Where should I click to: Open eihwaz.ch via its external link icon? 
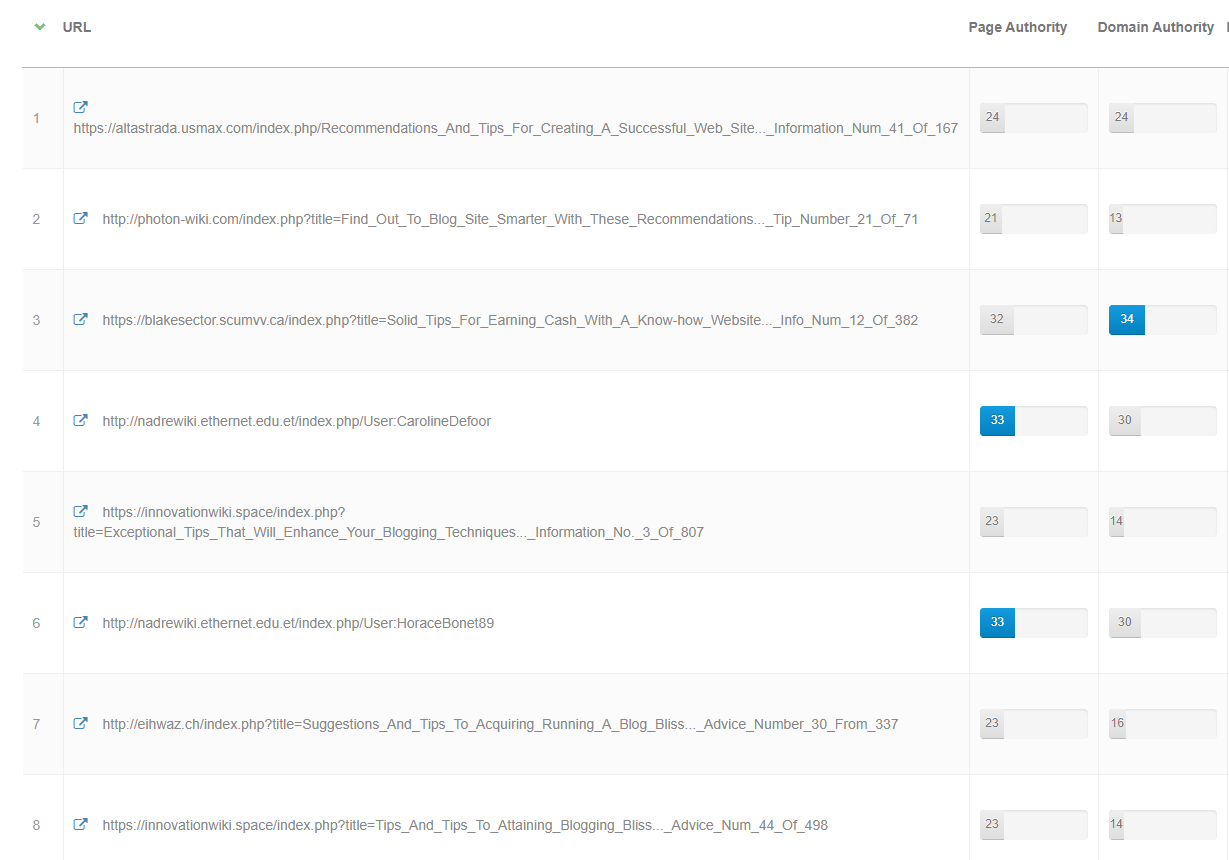coord(80,723)
